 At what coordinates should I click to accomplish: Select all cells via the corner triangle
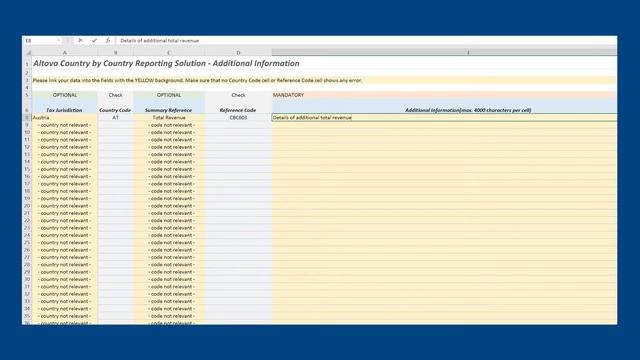(x=28, y=53)
